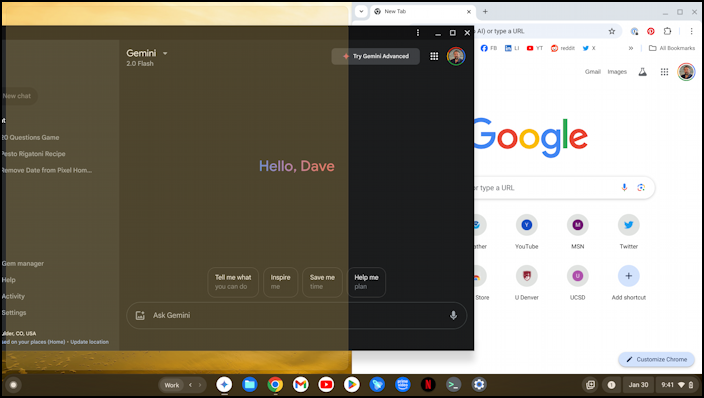Open Google Play Store shelf icon
Screen dimensions: 704x398
(352, 385)
